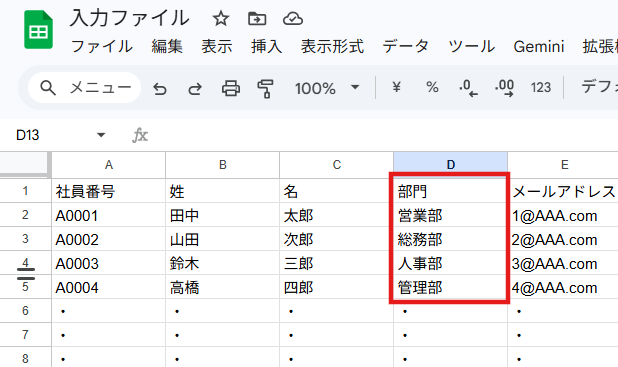
Task: Click the name box showing D13
Action: tap(28, 135)
